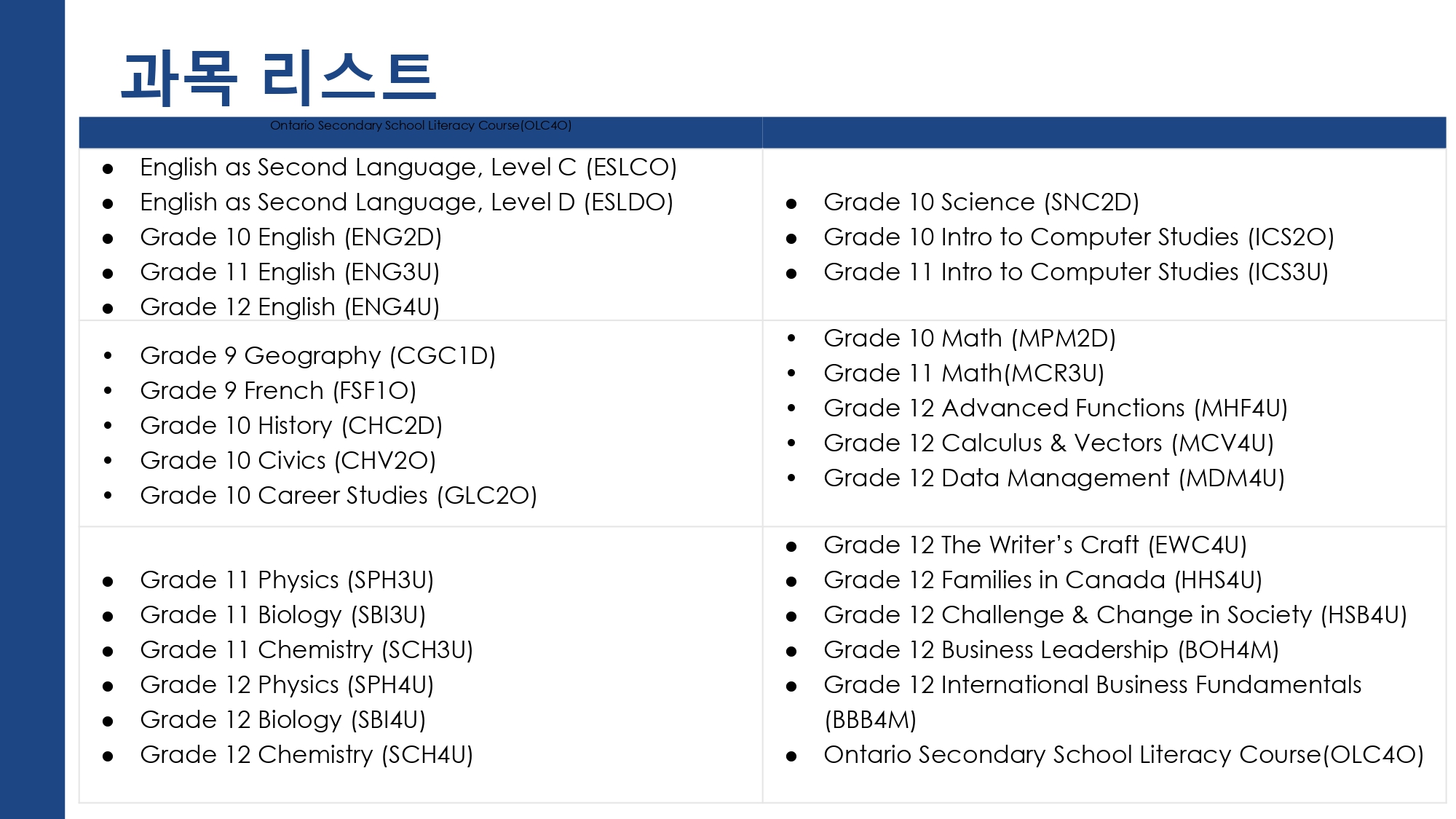The image size is (1456, 819).
Task: Select Grade 12 Calculus & Vectors (MCV4U)
Action: (x=1048, y=443)
